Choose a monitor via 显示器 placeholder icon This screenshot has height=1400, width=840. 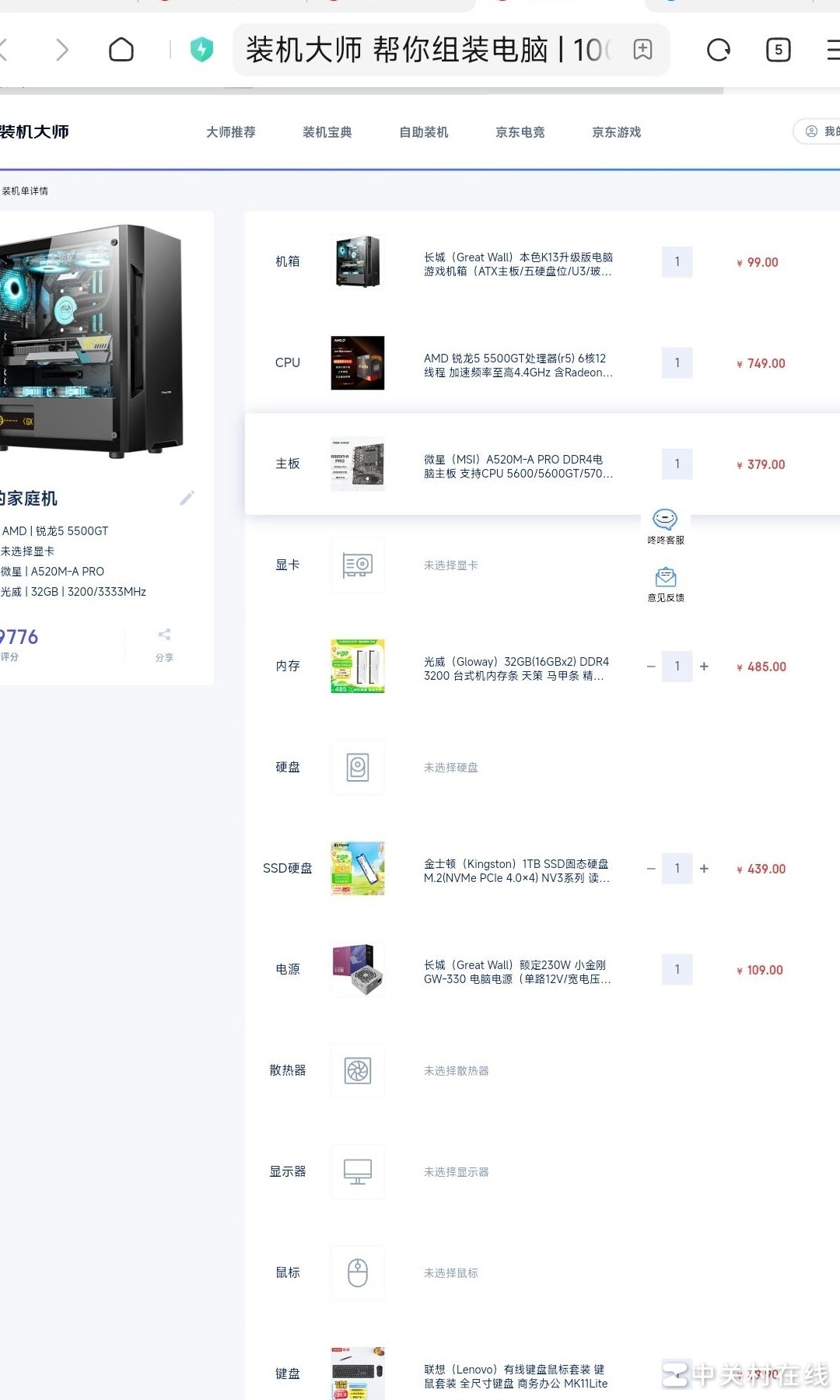tap(358, 1172)
